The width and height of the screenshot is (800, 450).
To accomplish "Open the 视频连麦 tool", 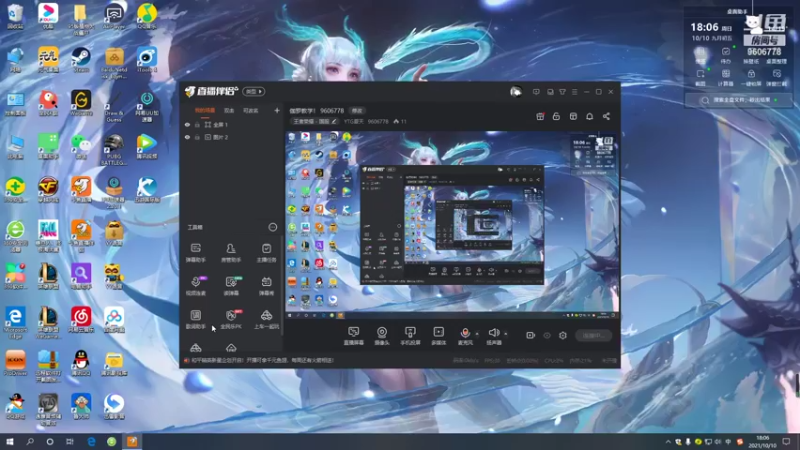I will (x=195, y=286).
